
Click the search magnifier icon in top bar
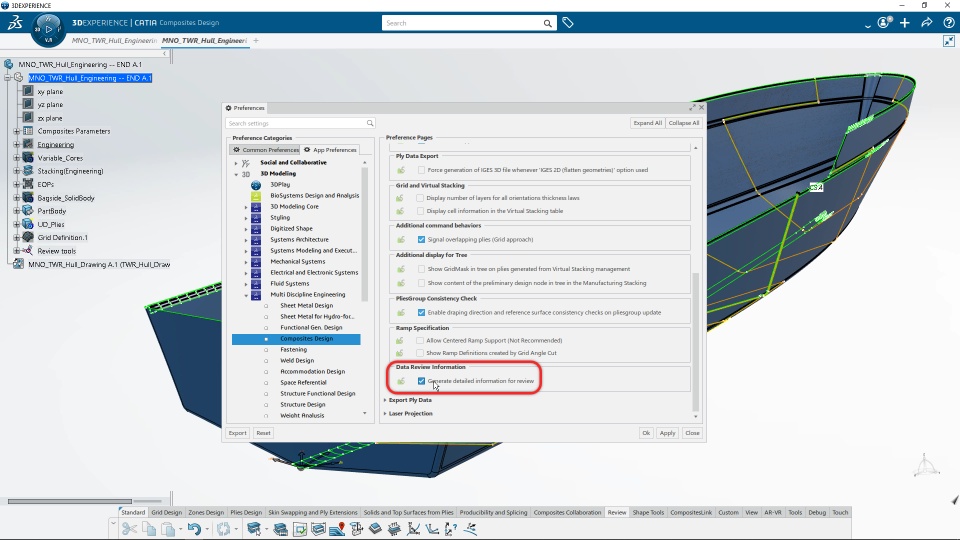tap(547, 23)
